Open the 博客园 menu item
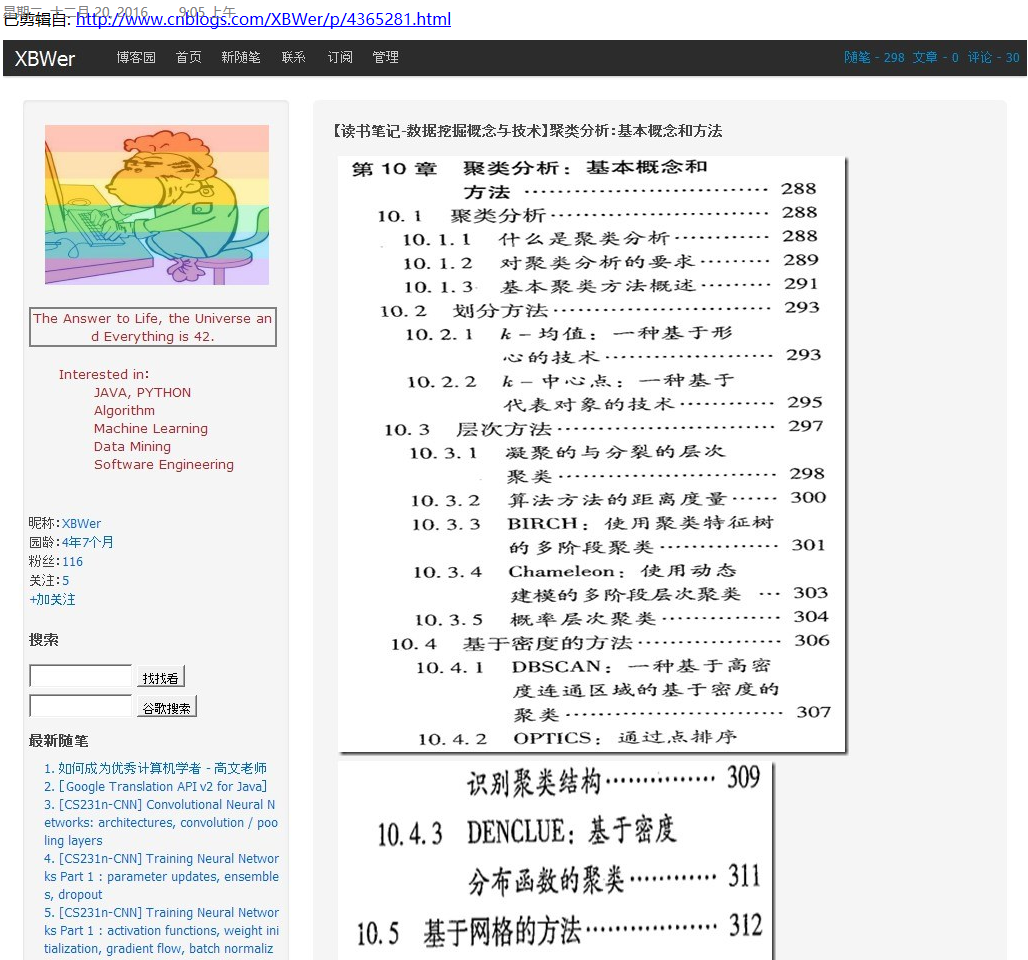This screenshot has height=960, width=1028. click(x=136, y=57)
